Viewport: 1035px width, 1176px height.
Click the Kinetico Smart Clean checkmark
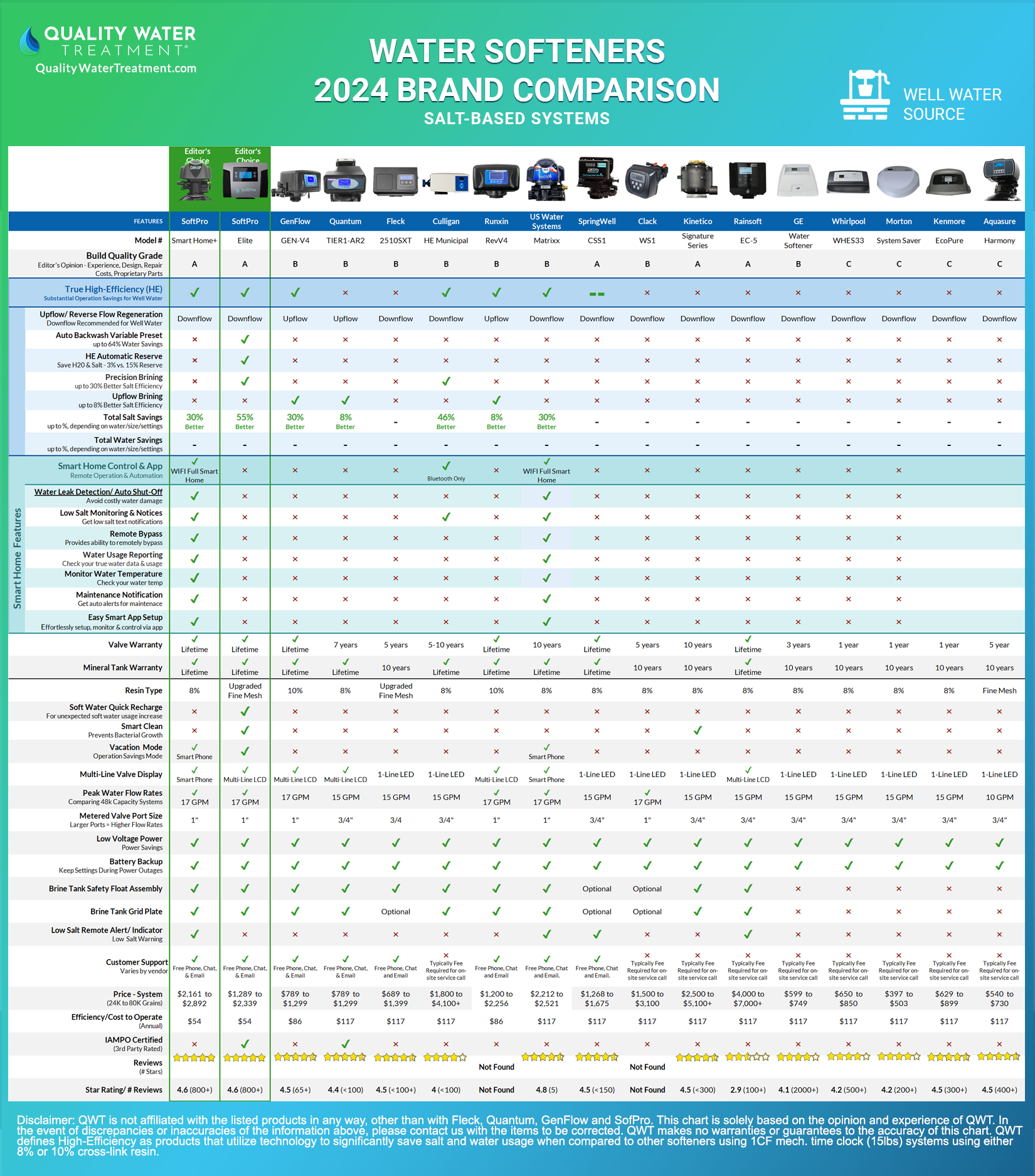point(698,730)
